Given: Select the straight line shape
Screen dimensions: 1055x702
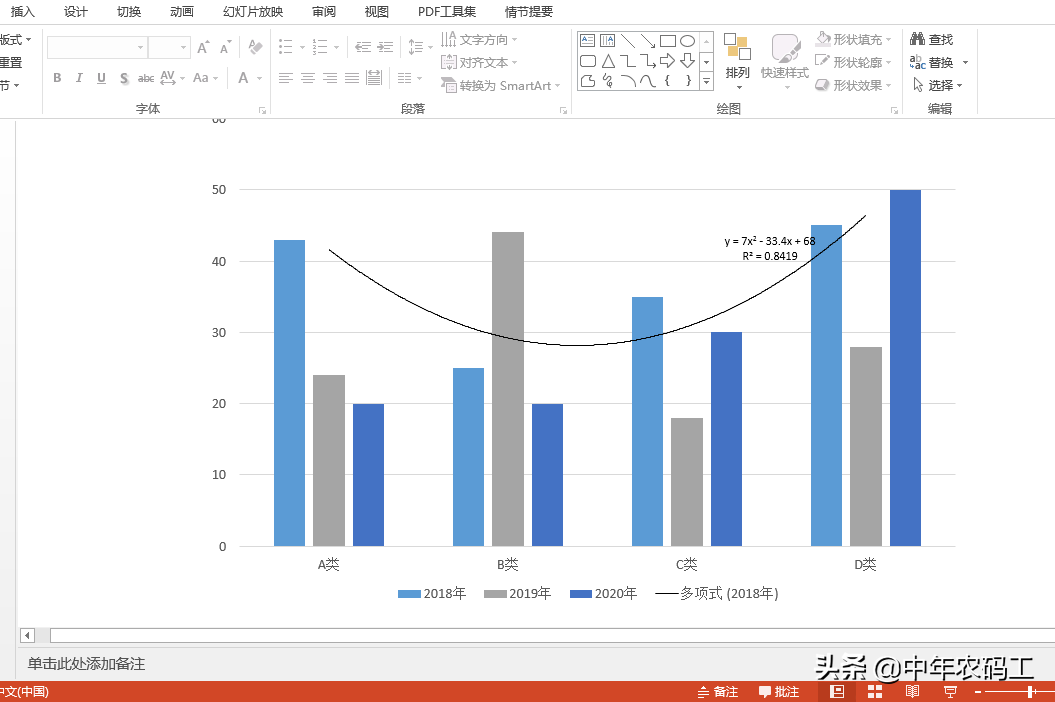Looking at the screenshot, I should [x=628, y=40].
